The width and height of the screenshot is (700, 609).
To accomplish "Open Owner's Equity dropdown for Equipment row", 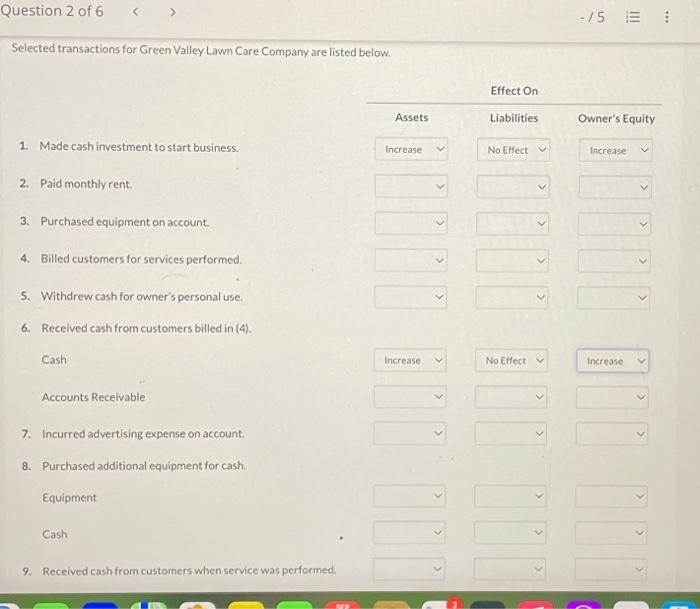I will (611, 496).
